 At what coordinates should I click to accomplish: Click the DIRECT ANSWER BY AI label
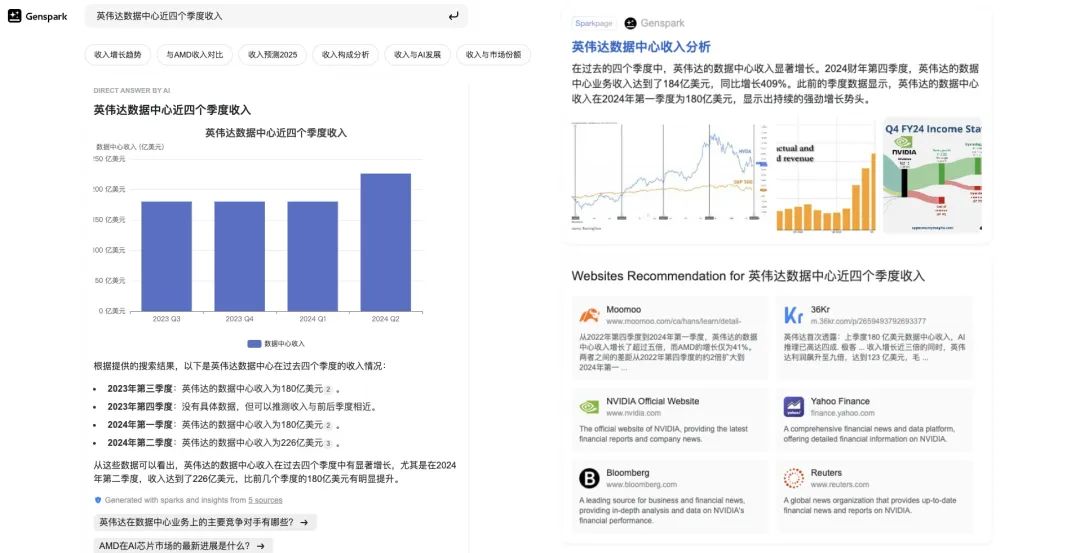[x=132, y=91]
